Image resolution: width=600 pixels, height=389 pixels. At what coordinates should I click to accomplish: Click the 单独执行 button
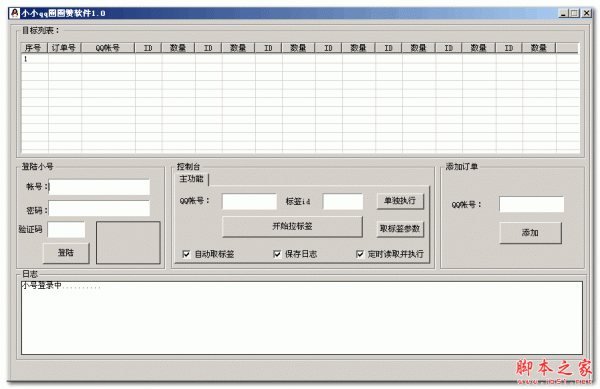pos(400,200)
